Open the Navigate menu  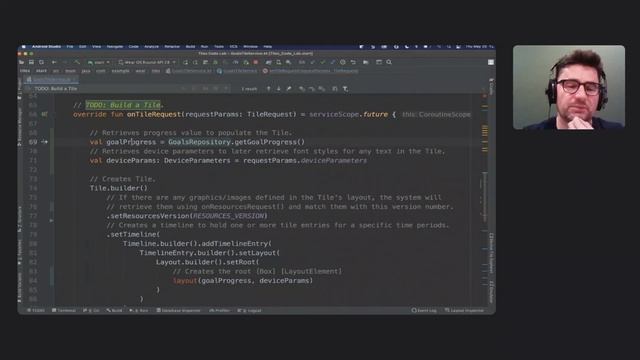point(115,47)
